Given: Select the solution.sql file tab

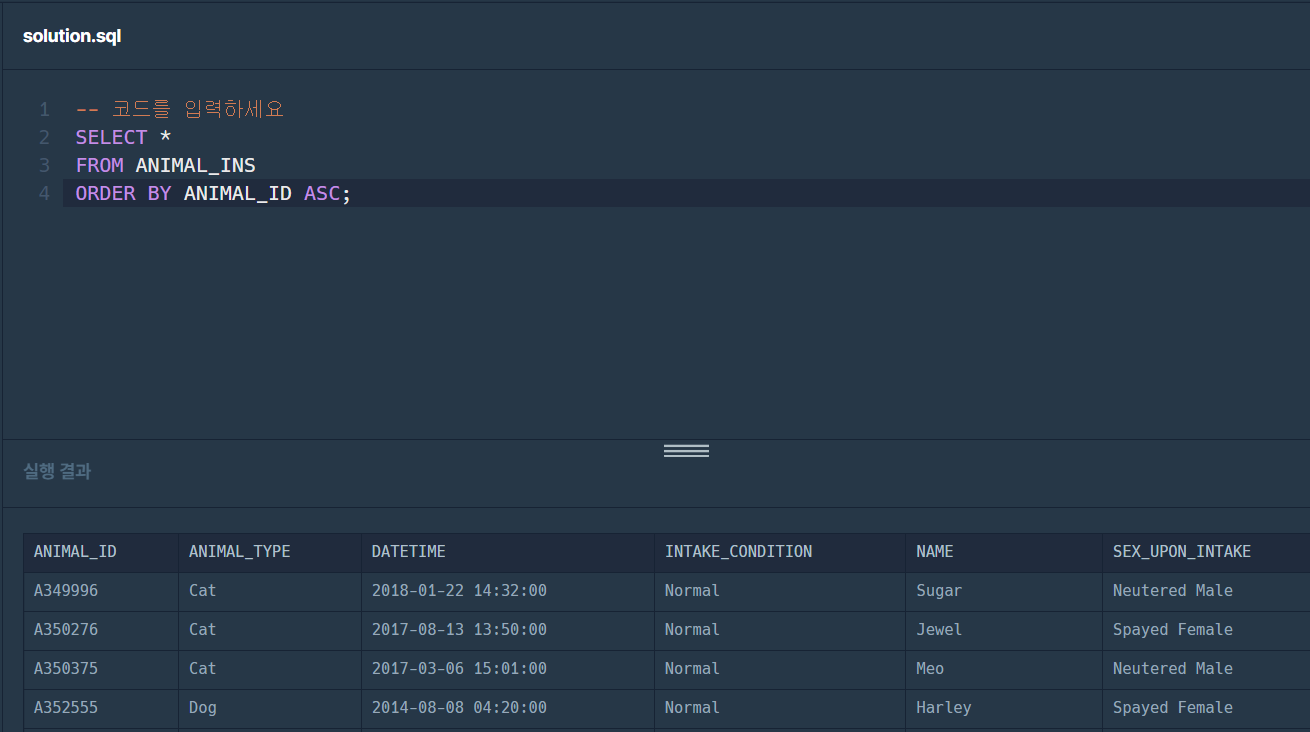Looking at the screenshot, I should 72,36.
